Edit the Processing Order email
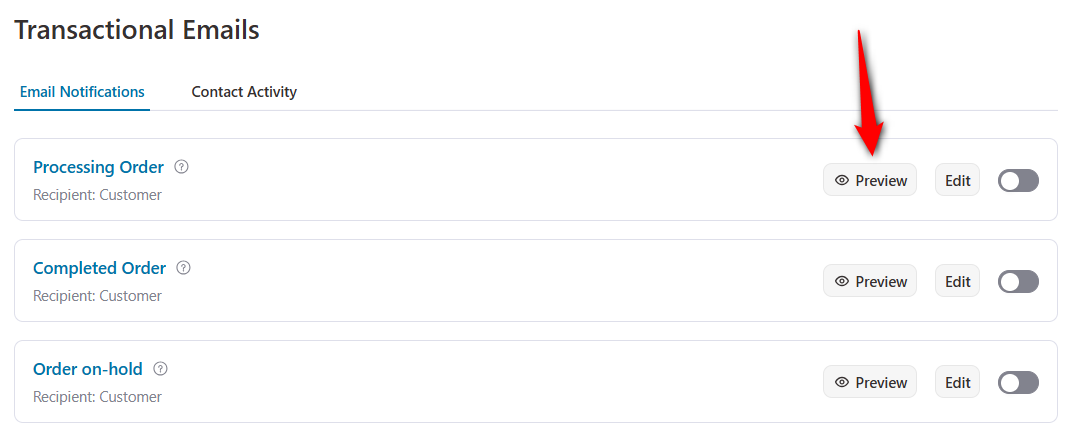1069x438 pixels. [957, 180]
